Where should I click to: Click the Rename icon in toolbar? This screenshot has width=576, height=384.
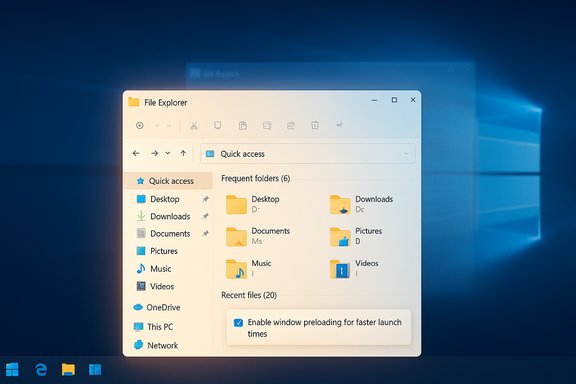coord(267,125)
